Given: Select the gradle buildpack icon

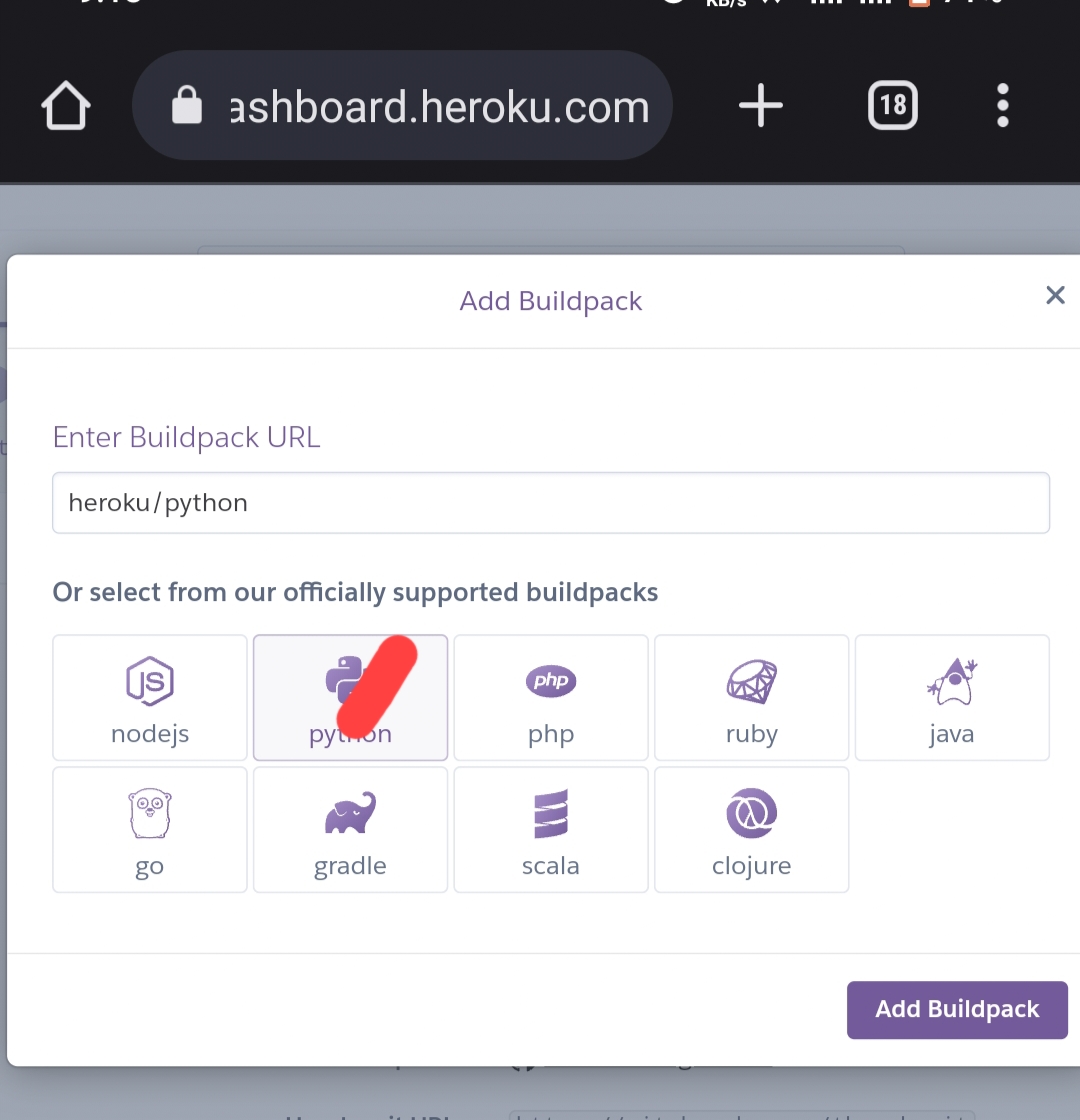Looking at the screenshot, I should pos(350,829).
